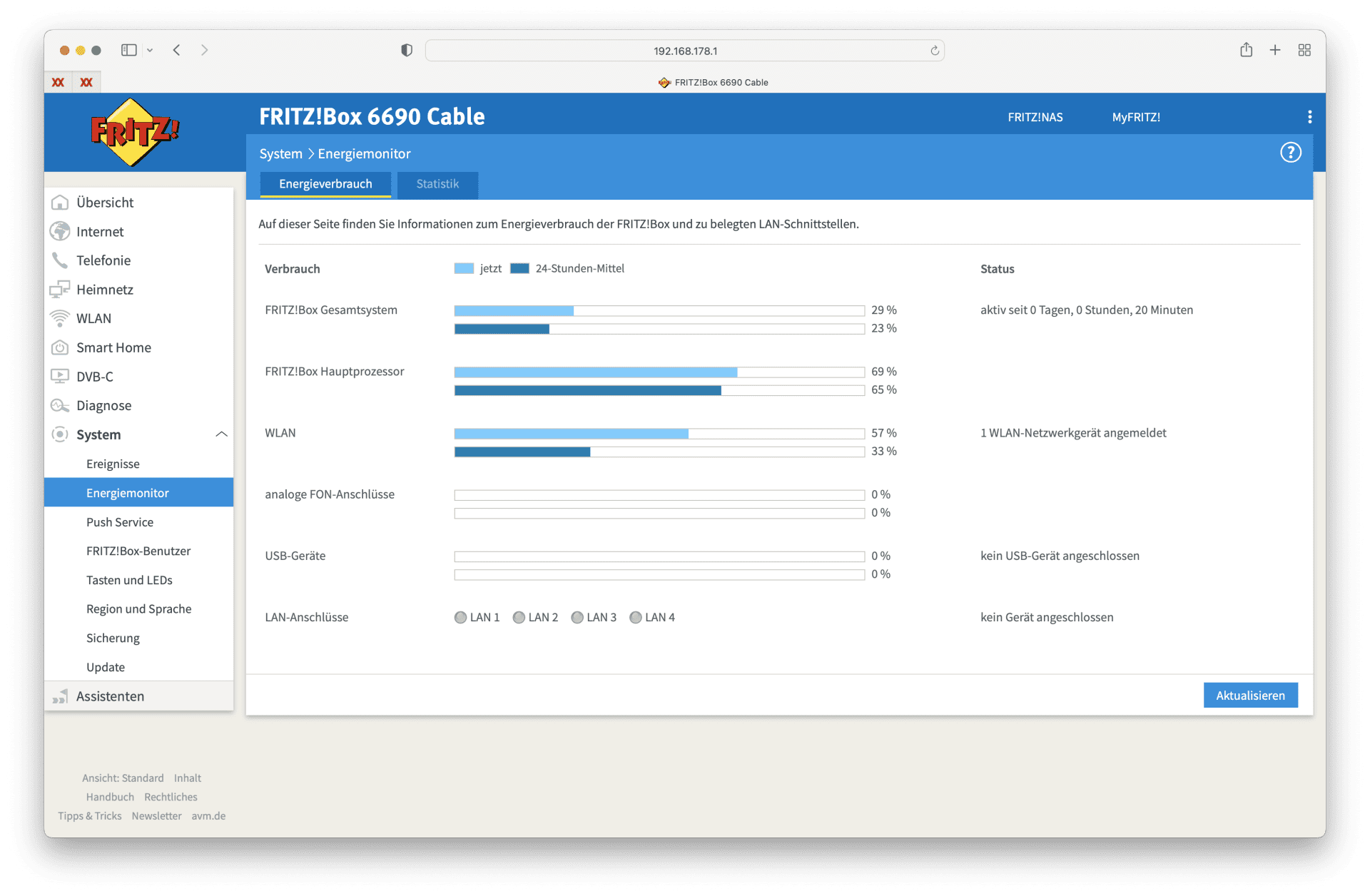Click the LAN 1 status indicator
Viewport: 1370px width, 896px height.
pyautogui.click(x=461, y=618)
